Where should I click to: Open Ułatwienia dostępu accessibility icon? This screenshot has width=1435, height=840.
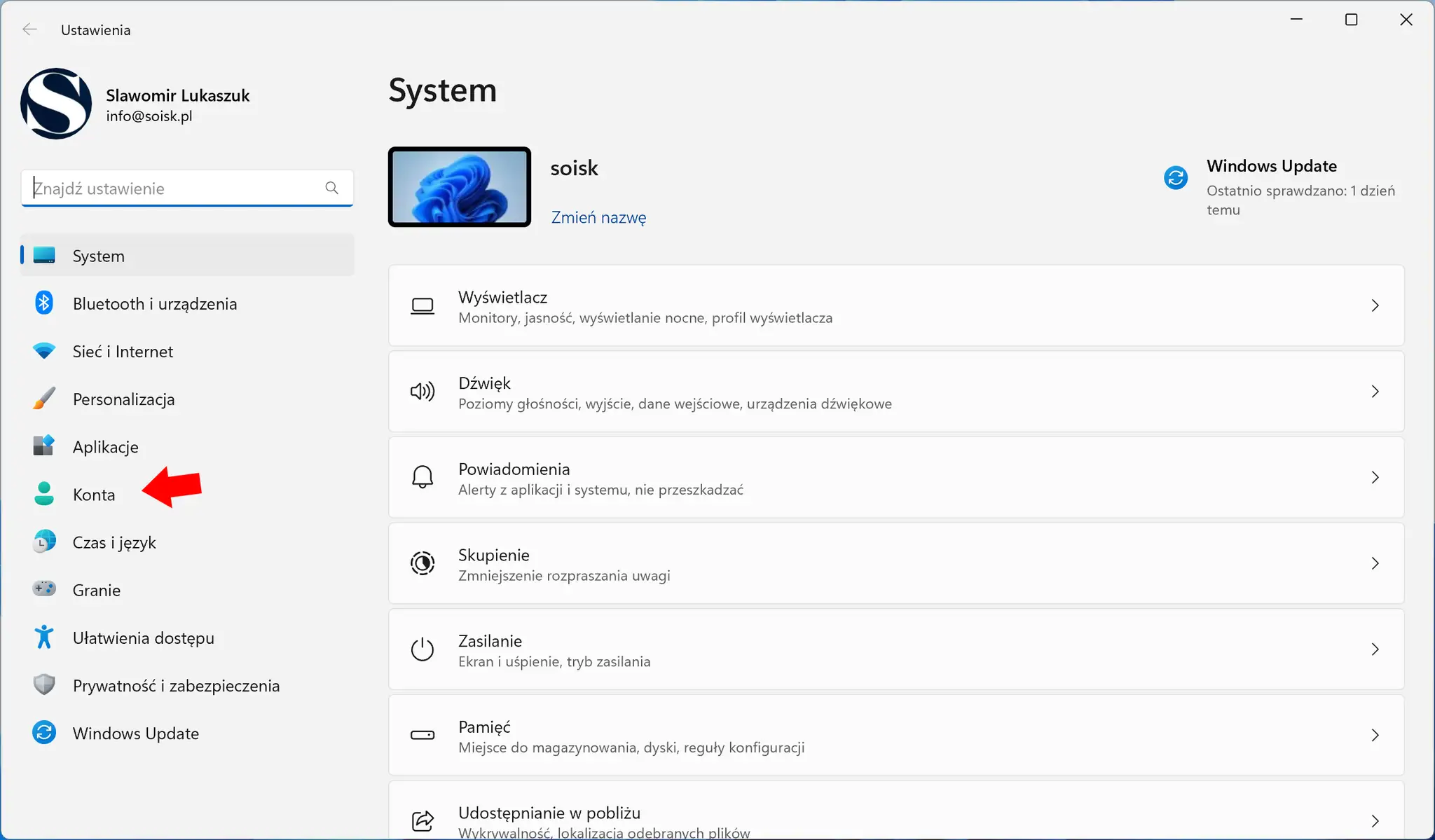tap(43, 637)
